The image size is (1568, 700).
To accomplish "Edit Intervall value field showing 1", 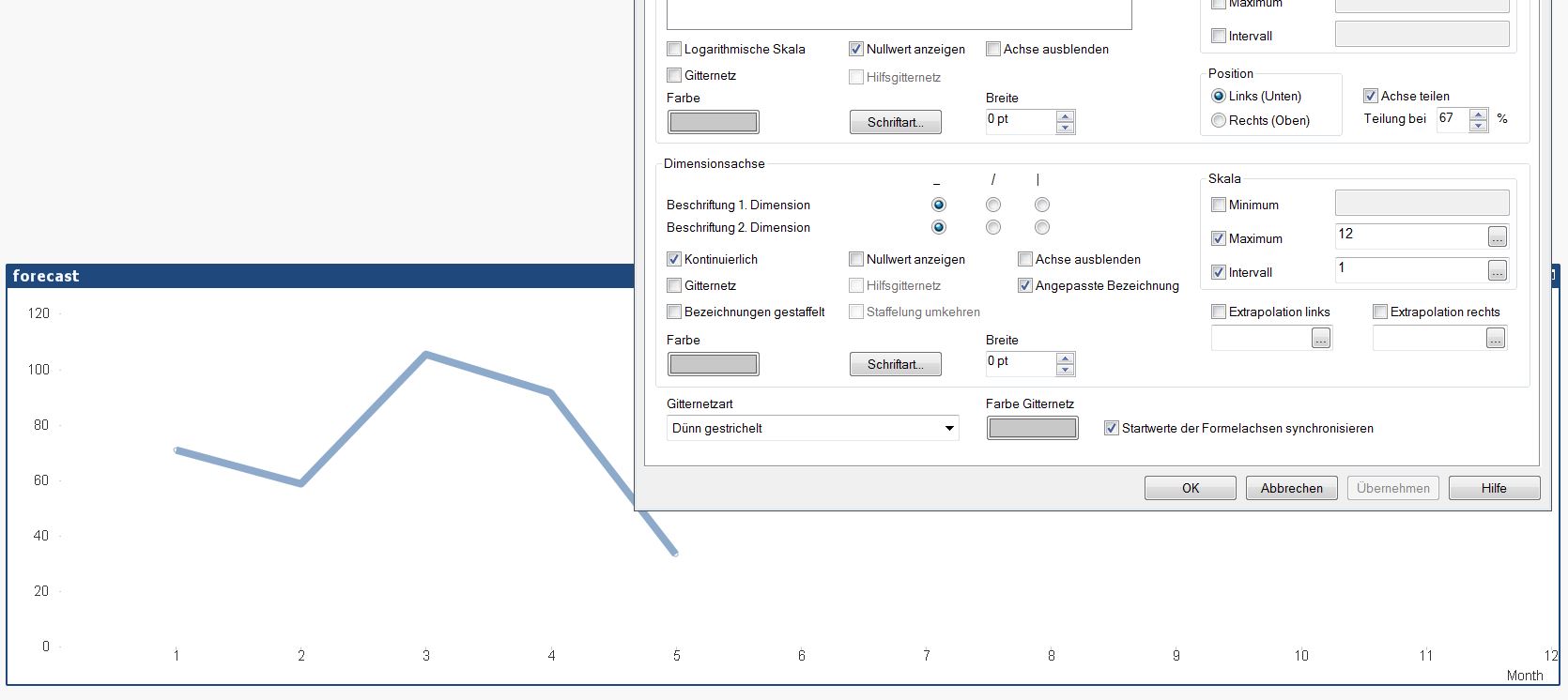I will click(1411, 270).
